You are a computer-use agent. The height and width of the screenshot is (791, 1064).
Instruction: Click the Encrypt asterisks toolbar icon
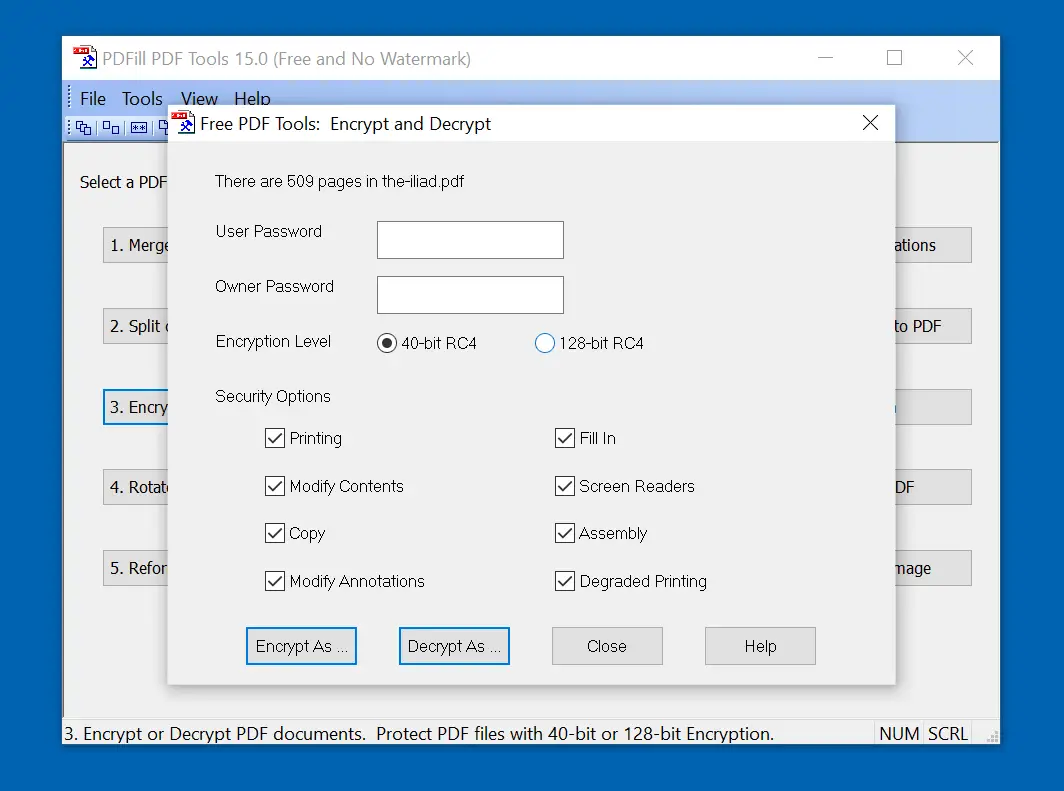coord(139,128)
